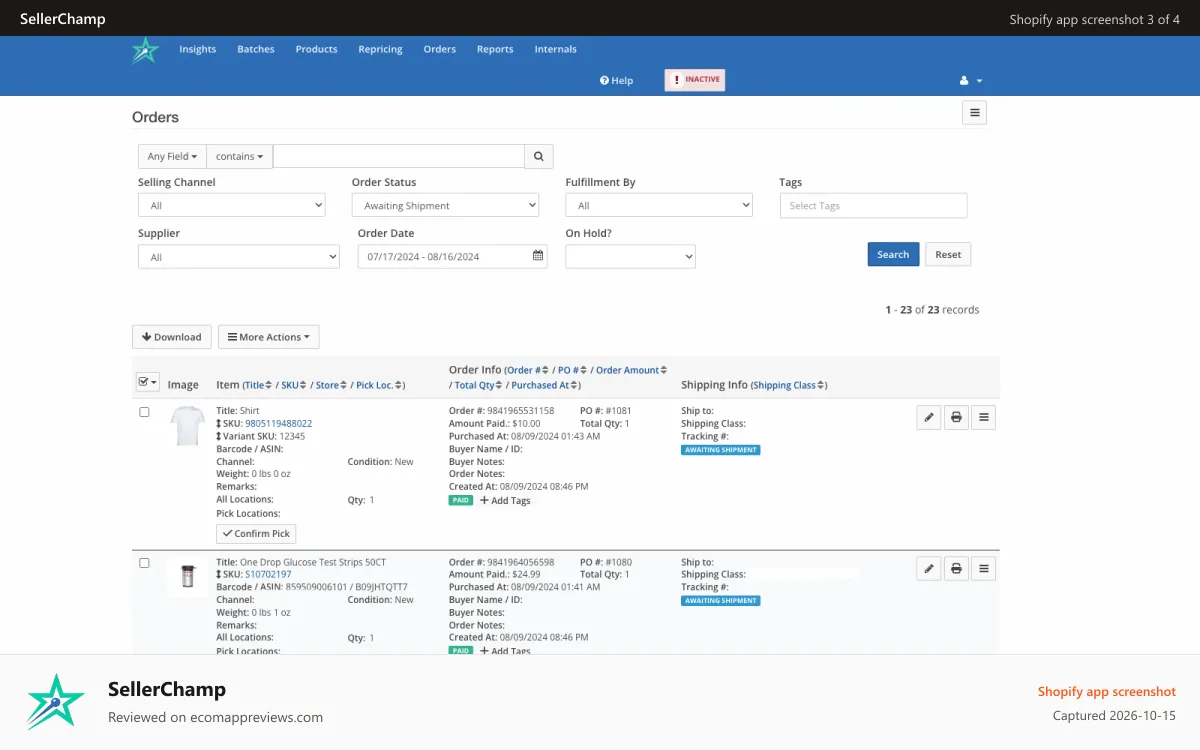Click the Shirt product thumbnail
The width and height of the screenshot is (1200, 750).
point(187,426)
